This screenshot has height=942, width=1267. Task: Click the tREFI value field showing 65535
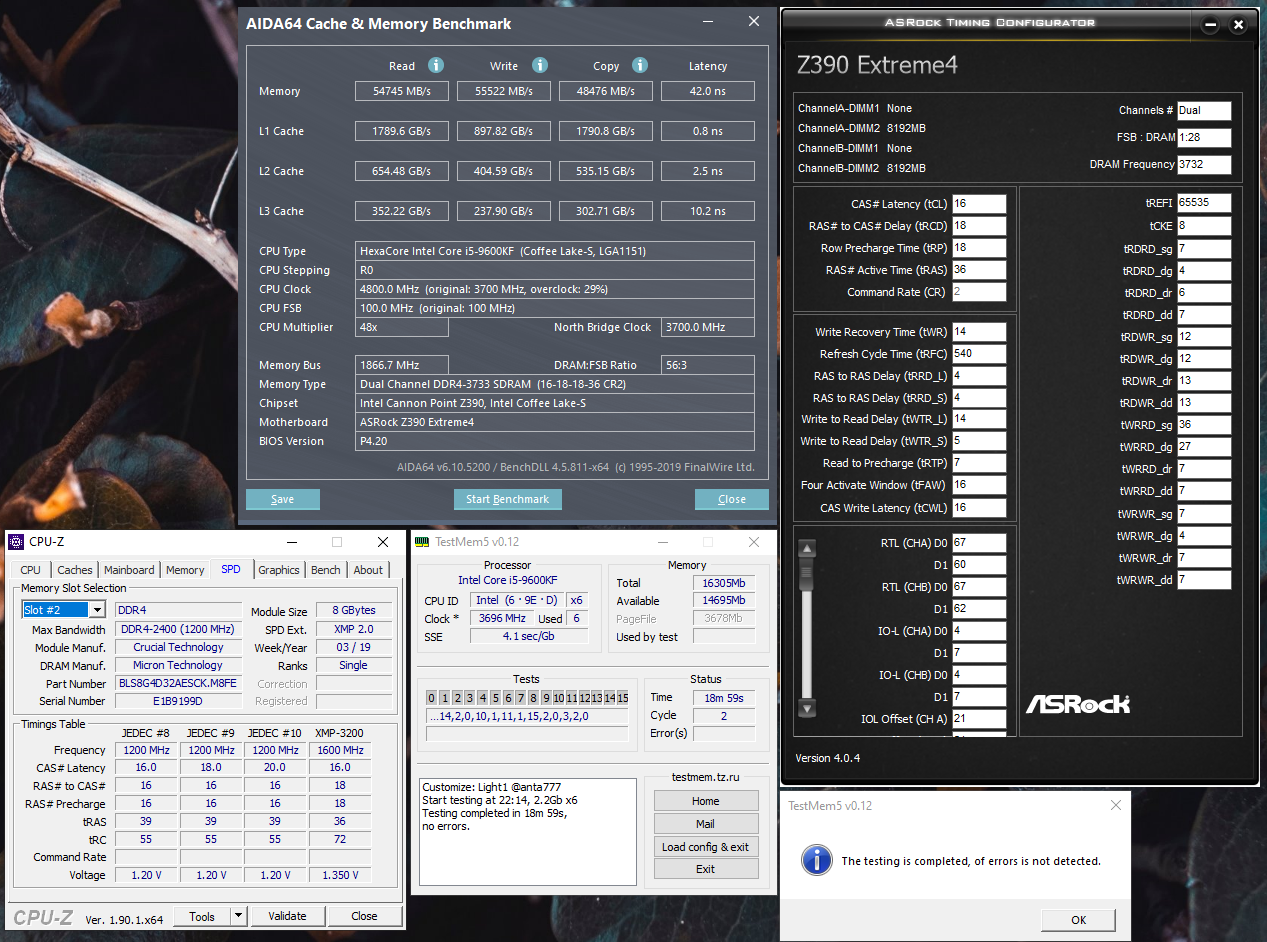point(1204,203)
